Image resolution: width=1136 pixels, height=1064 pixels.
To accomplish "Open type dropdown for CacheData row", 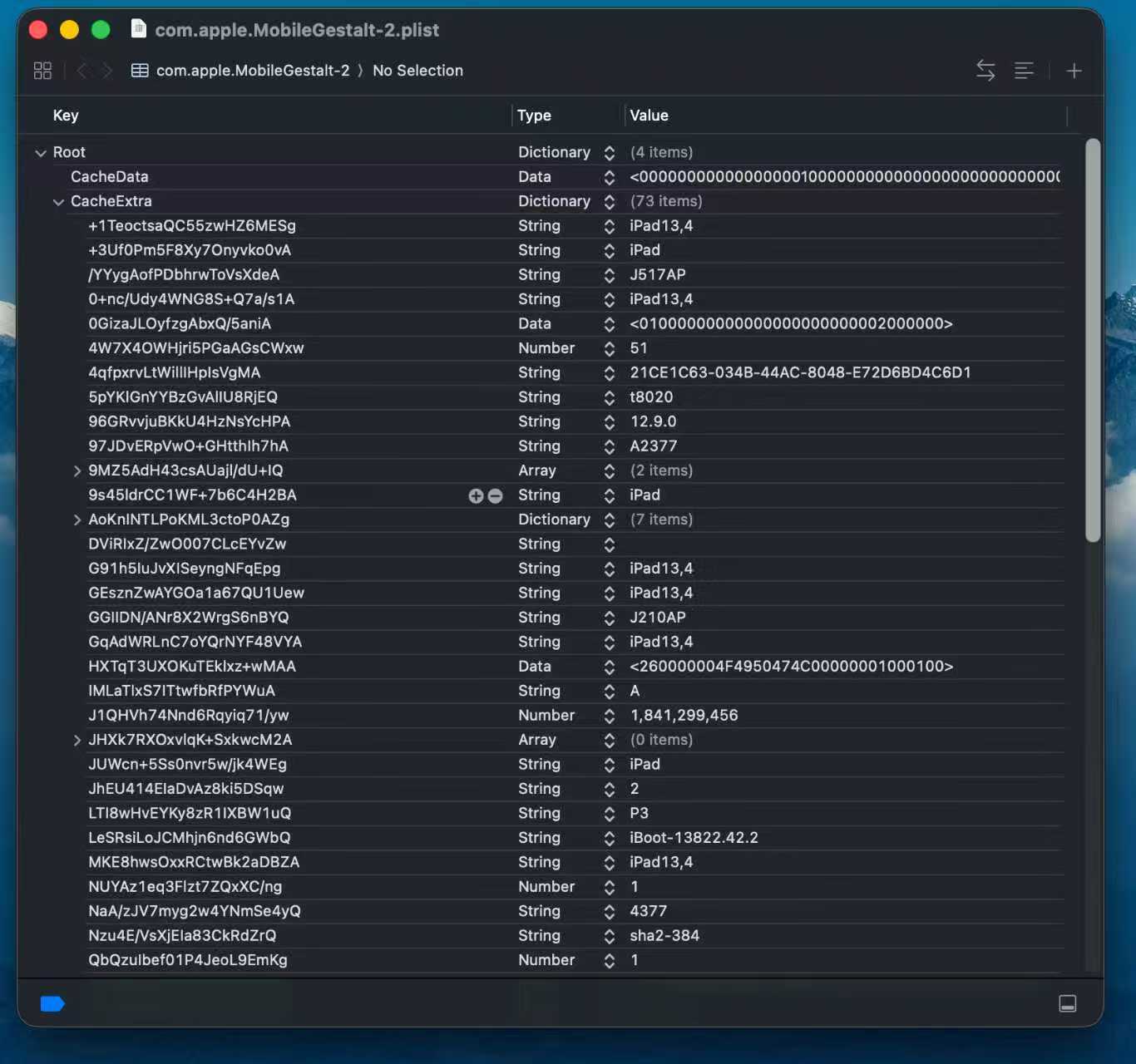I will (x=610, y=177).
